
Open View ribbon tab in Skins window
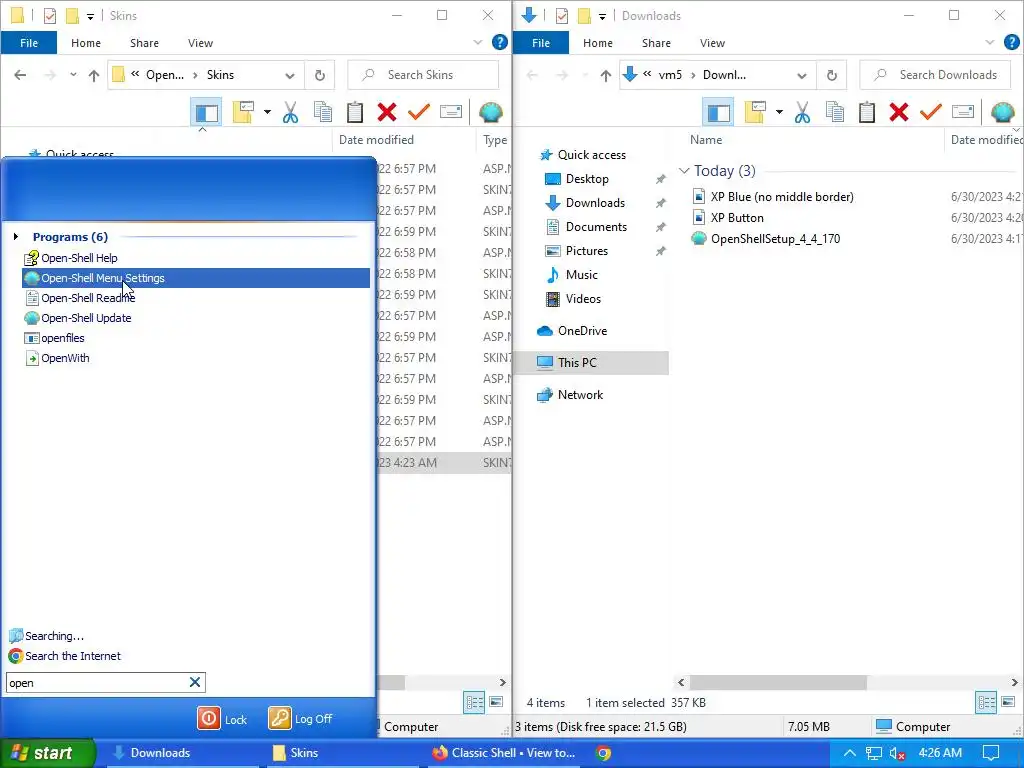[x=200, y=43]
